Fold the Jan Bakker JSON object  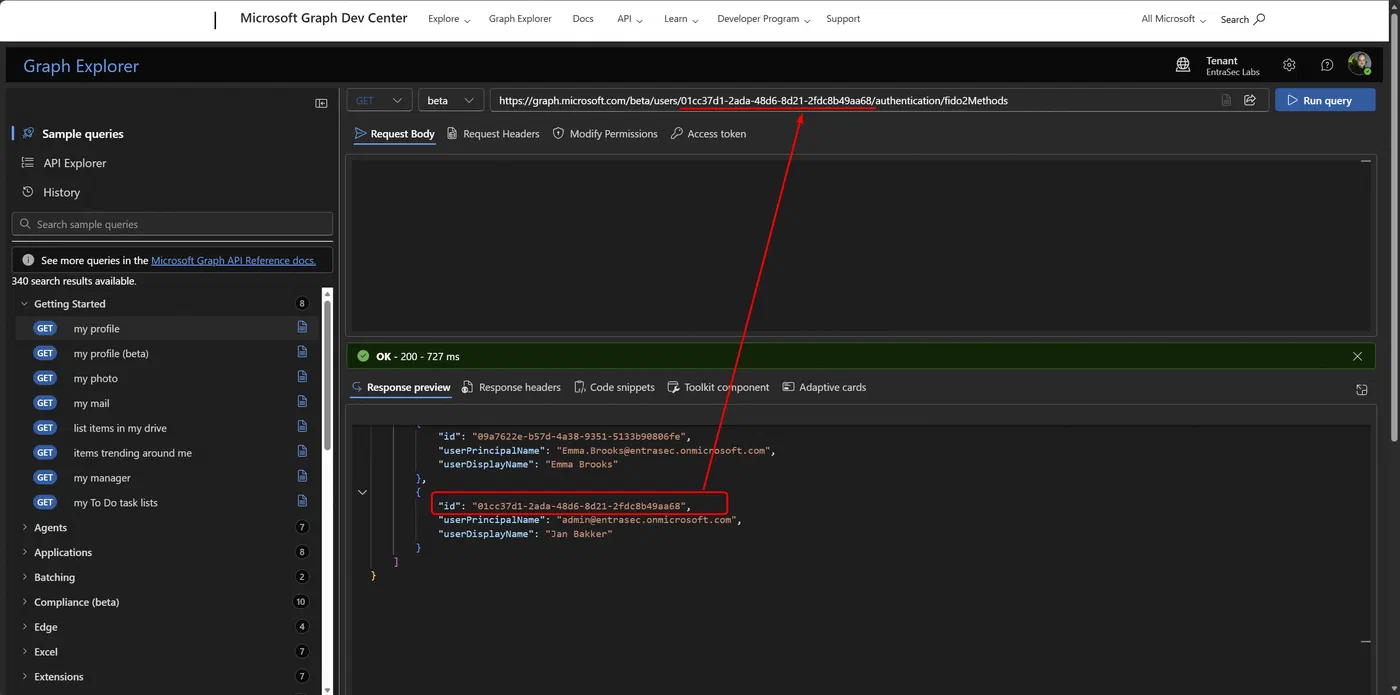(362, 492)
